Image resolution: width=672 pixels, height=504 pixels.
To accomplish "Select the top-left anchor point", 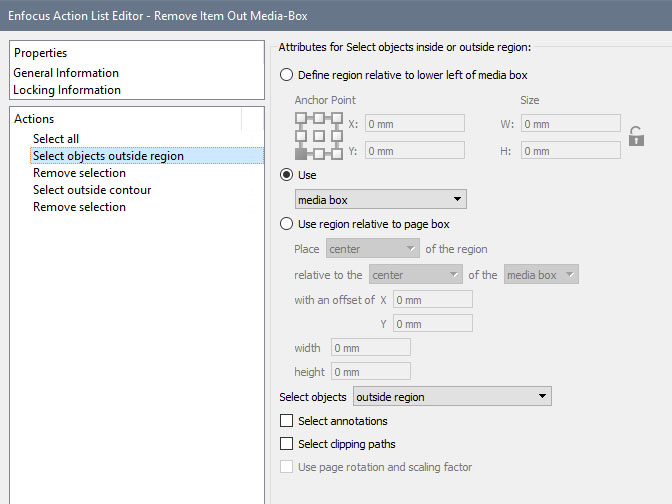I will (x=301, y=118).
